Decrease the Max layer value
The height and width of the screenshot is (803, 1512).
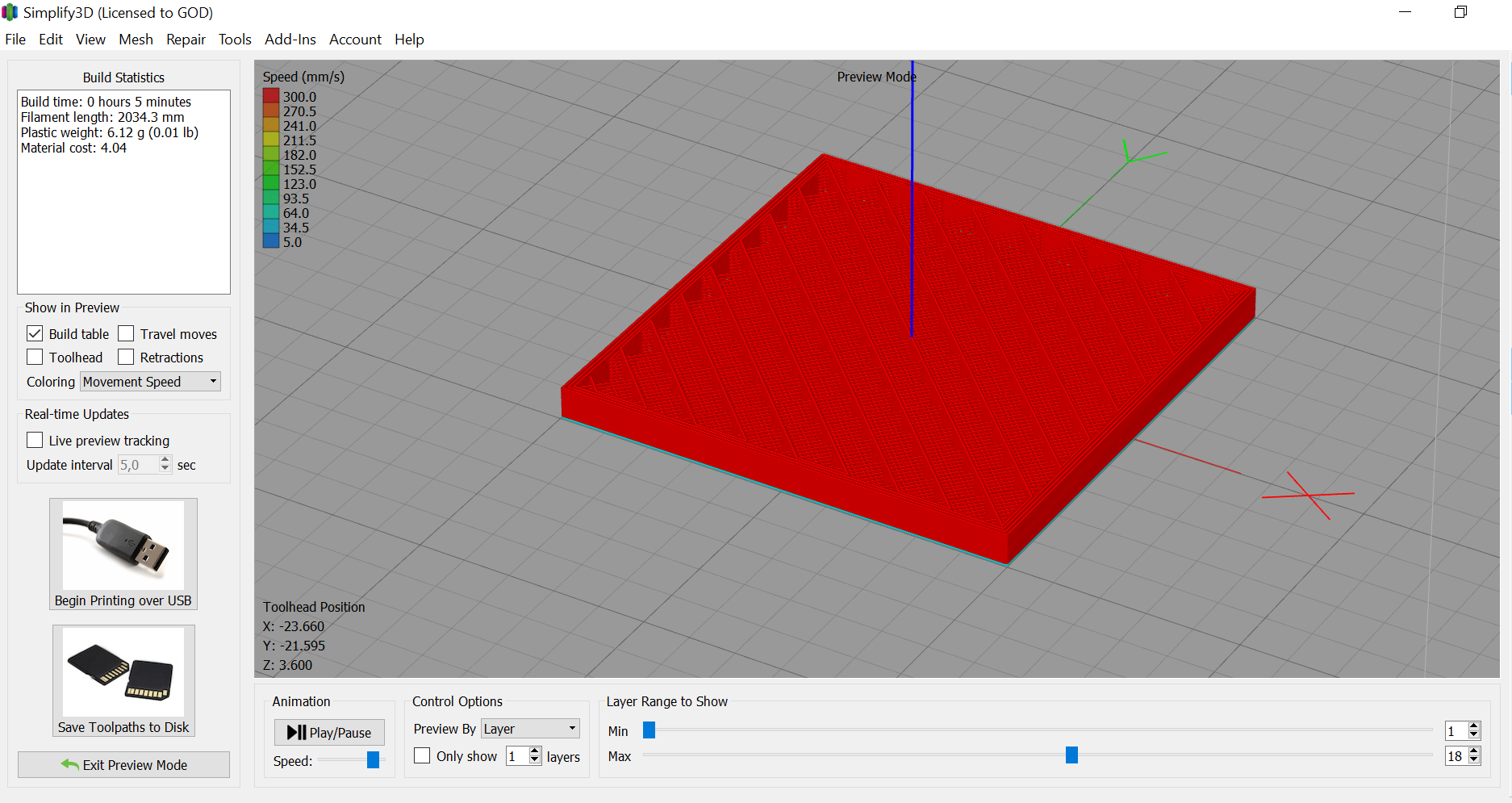[x=1474, y=760]
